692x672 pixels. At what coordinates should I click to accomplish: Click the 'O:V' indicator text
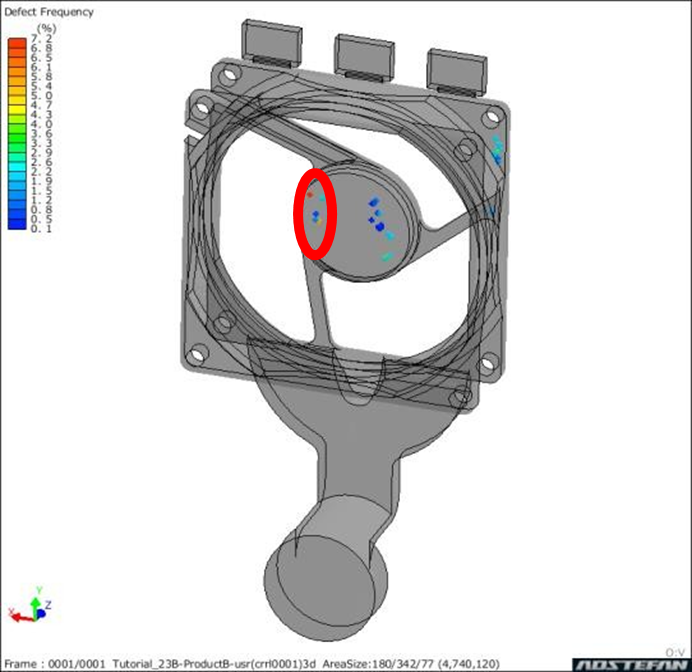pos(675,653)
